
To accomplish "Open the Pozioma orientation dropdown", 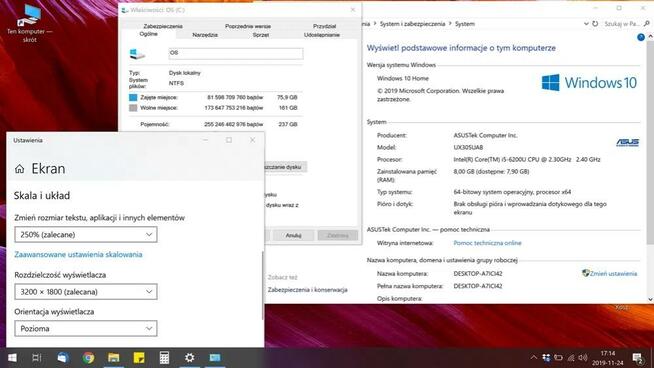I will point(86,328).
